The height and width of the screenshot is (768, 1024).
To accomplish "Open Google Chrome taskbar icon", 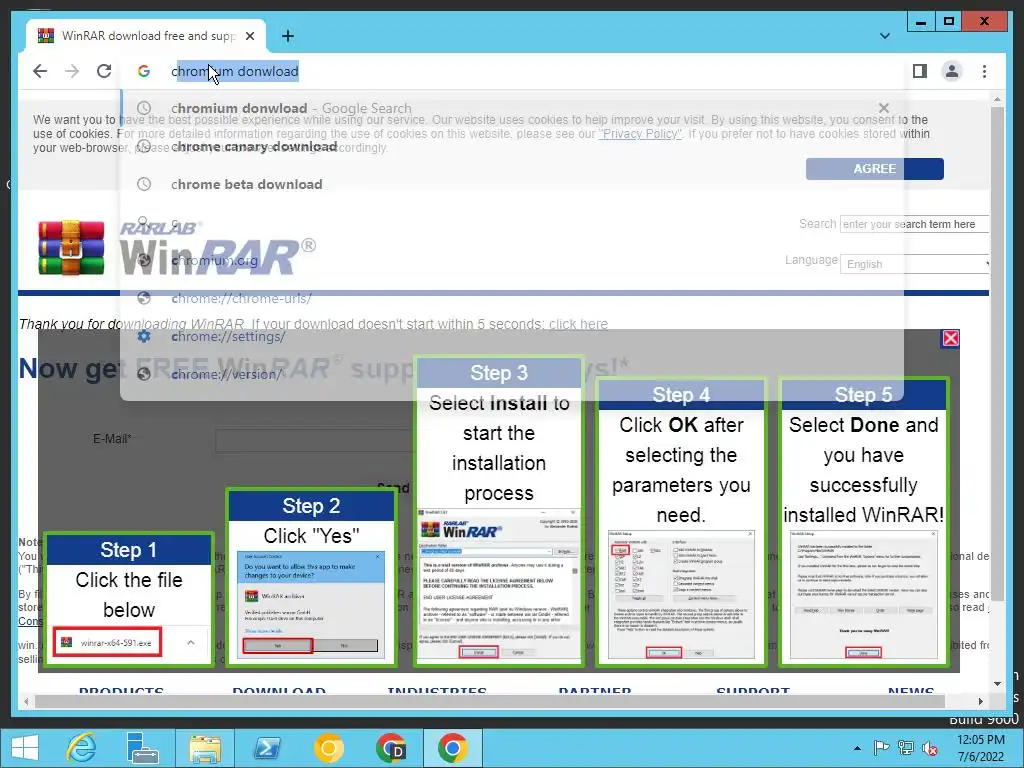I will (453, 748).
